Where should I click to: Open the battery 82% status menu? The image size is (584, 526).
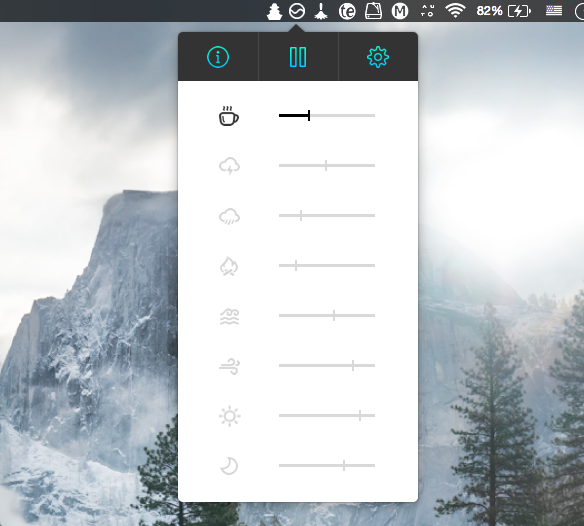(504, 11)
